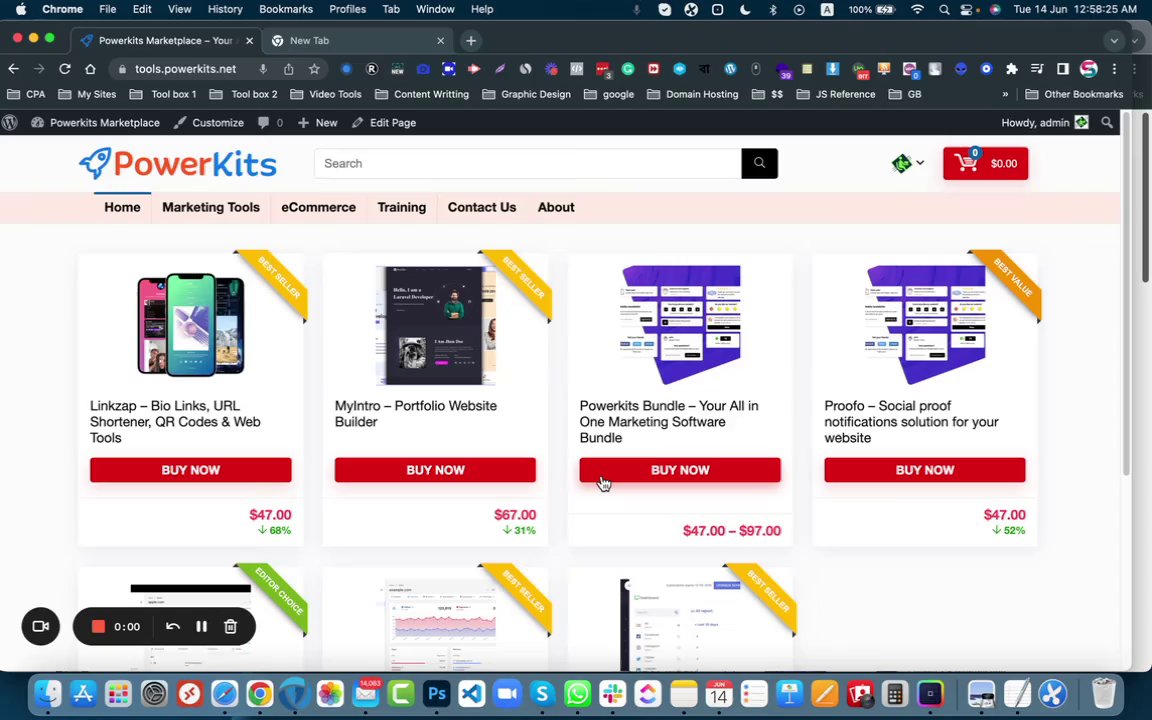1152x720 pixels.
Task: Open the comments bubble in admin bar
Action: (x=270, y=123)
